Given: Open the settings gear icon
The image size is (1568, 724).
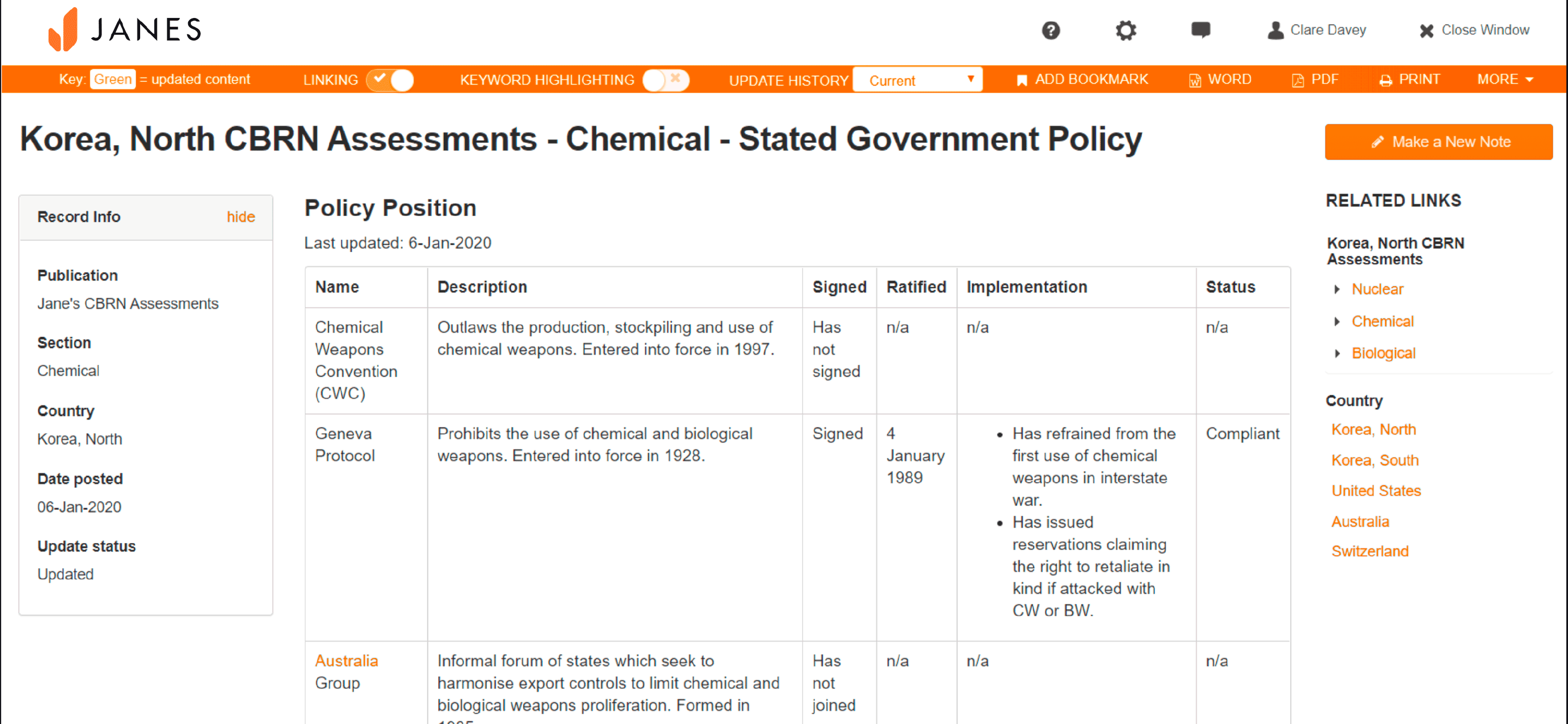Looking at the screenshot, I should (x=1125, y=30).
